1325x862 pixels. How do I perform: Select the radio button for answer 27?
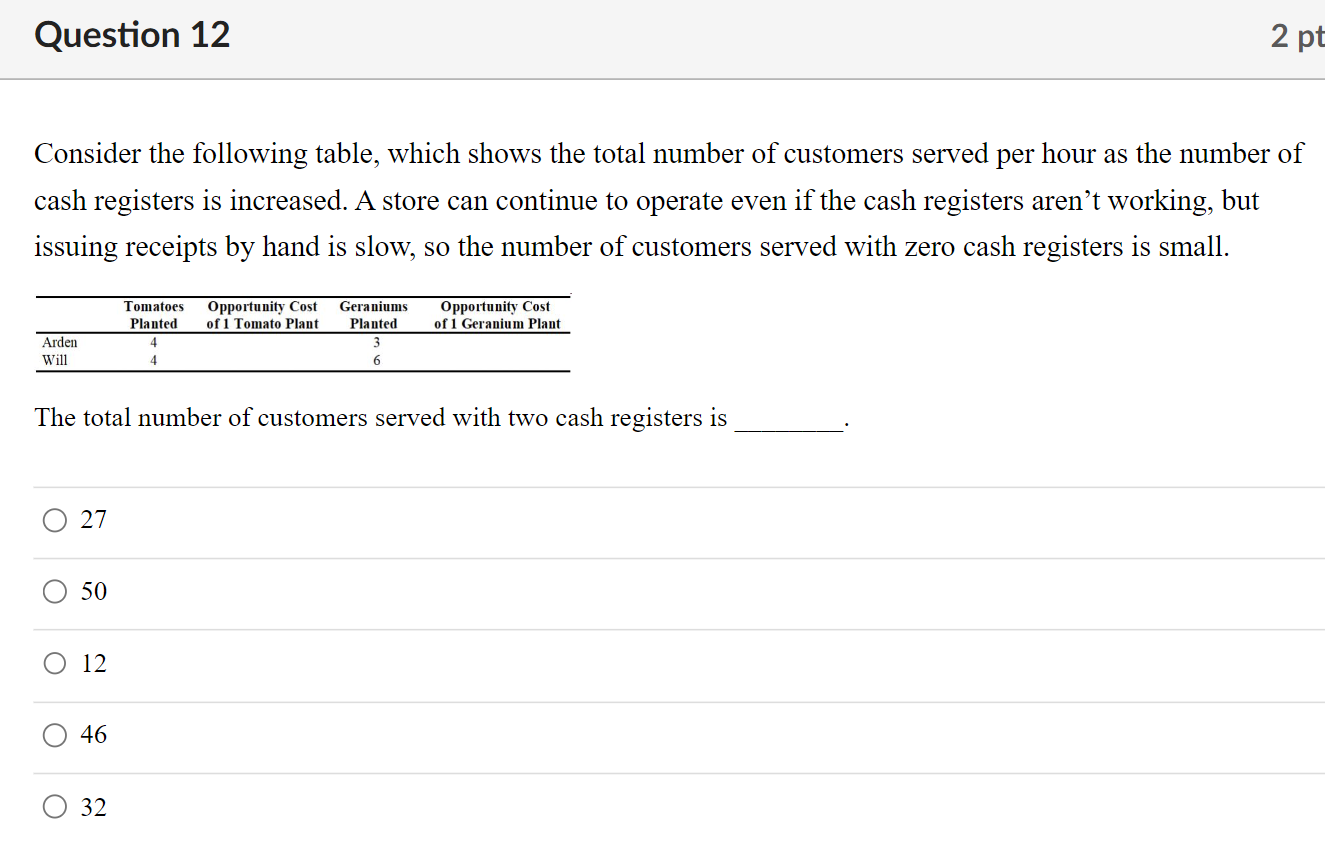[54, 519]
